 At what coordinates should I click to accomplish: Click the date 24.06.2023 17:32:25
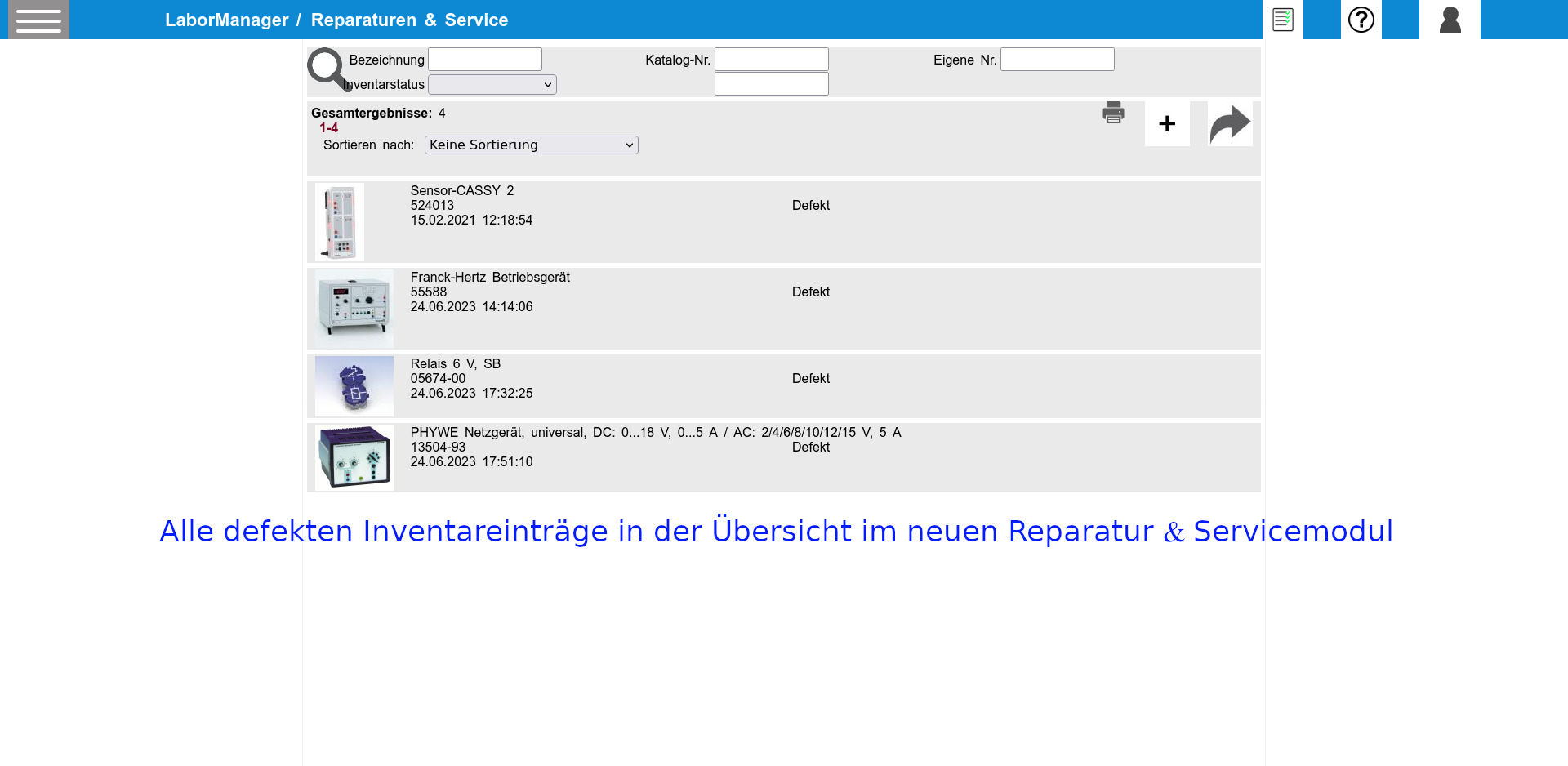471,393
